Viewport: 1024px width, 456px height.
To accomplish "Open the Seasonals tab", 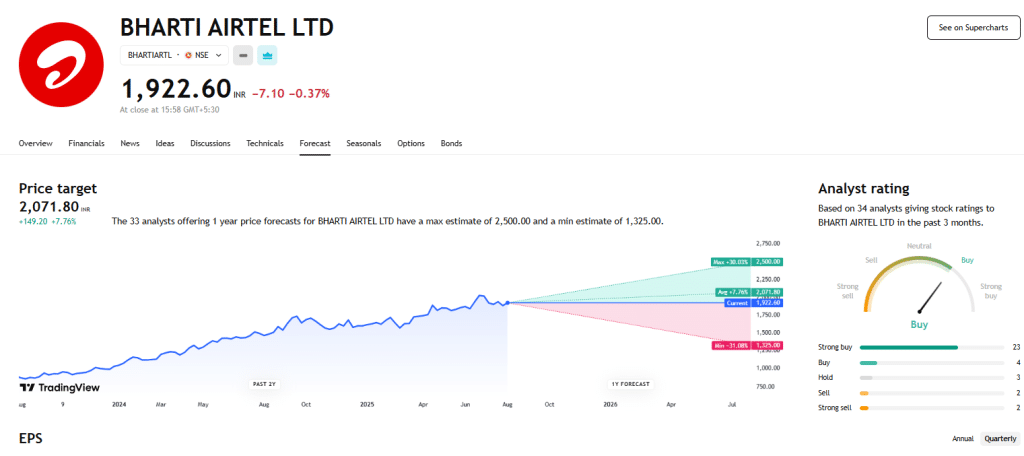I will (x=364, y=144).
